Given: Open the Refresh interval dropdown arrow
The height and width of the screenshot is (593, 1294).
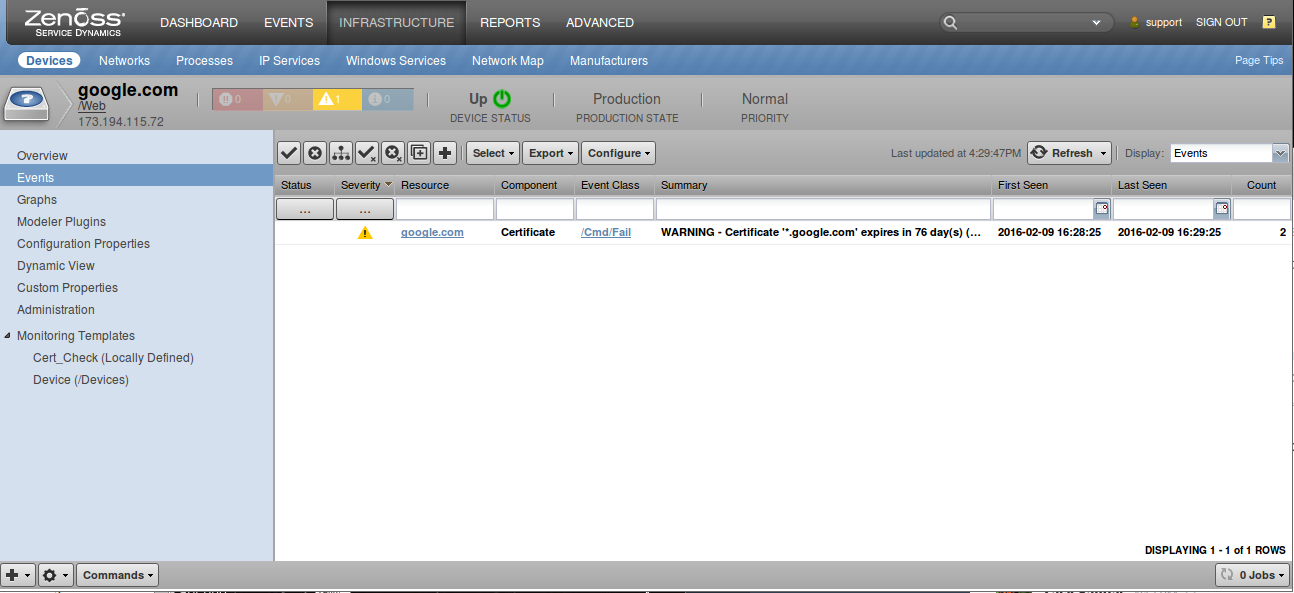Looking at the screenshot, I should tap(1103, 153).
